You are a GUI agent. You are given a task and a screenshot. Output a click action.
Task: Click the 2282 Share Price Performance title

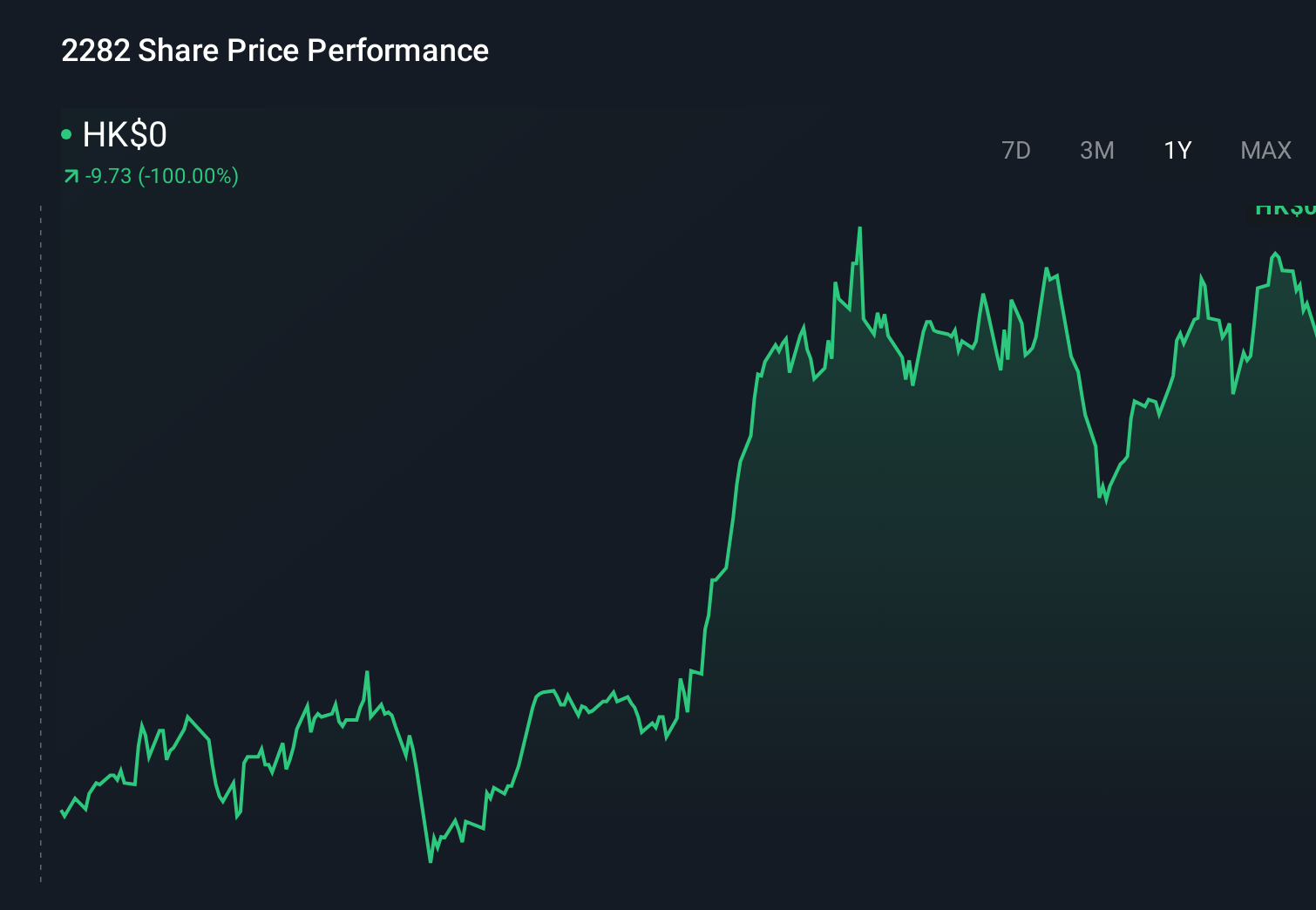[x=275, y=51]
